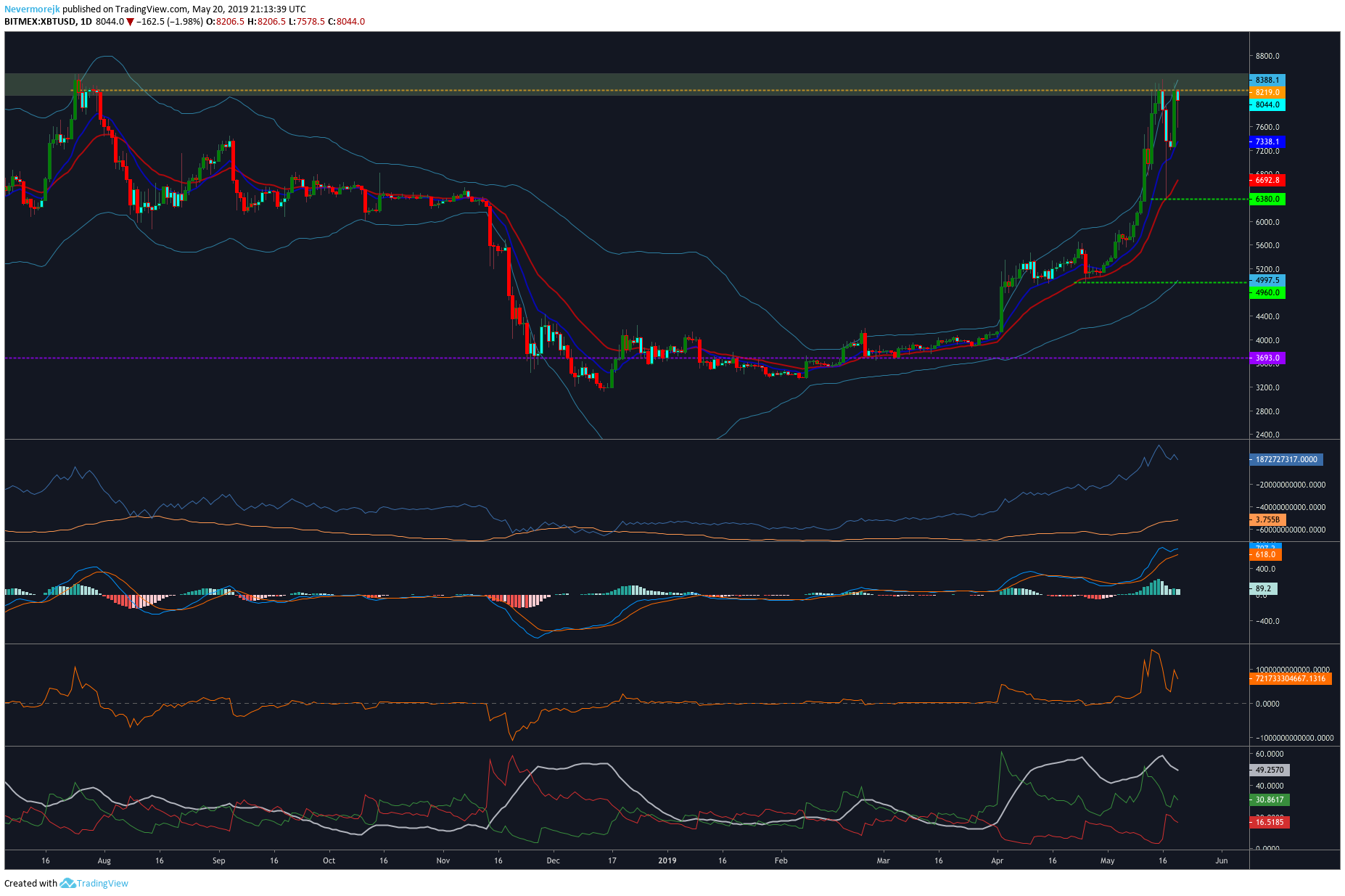This screenshot has height=896, width=1345.
Task: Click the 5600.0 price axis tick
Action: click(1267, 245)
